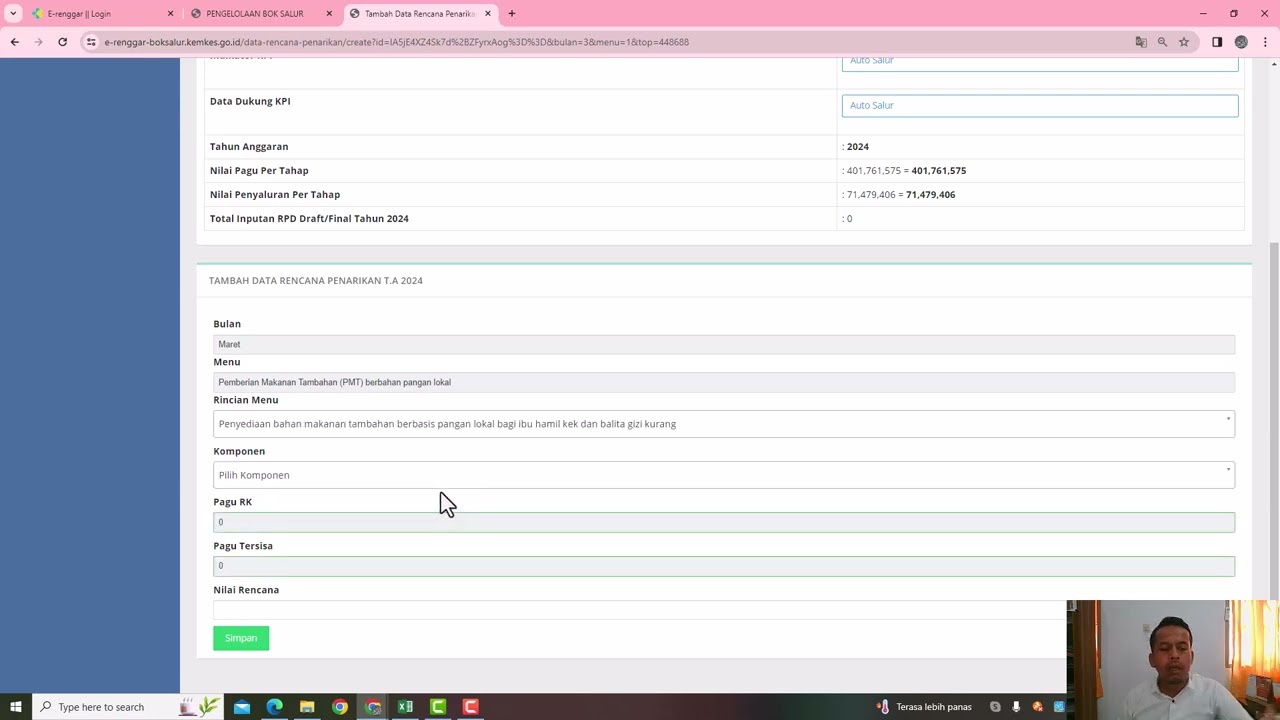This screenshot has height=720, width=1280.
Task: Click the e-renggar-boksalur URL address bar
Action: point(396,42)
